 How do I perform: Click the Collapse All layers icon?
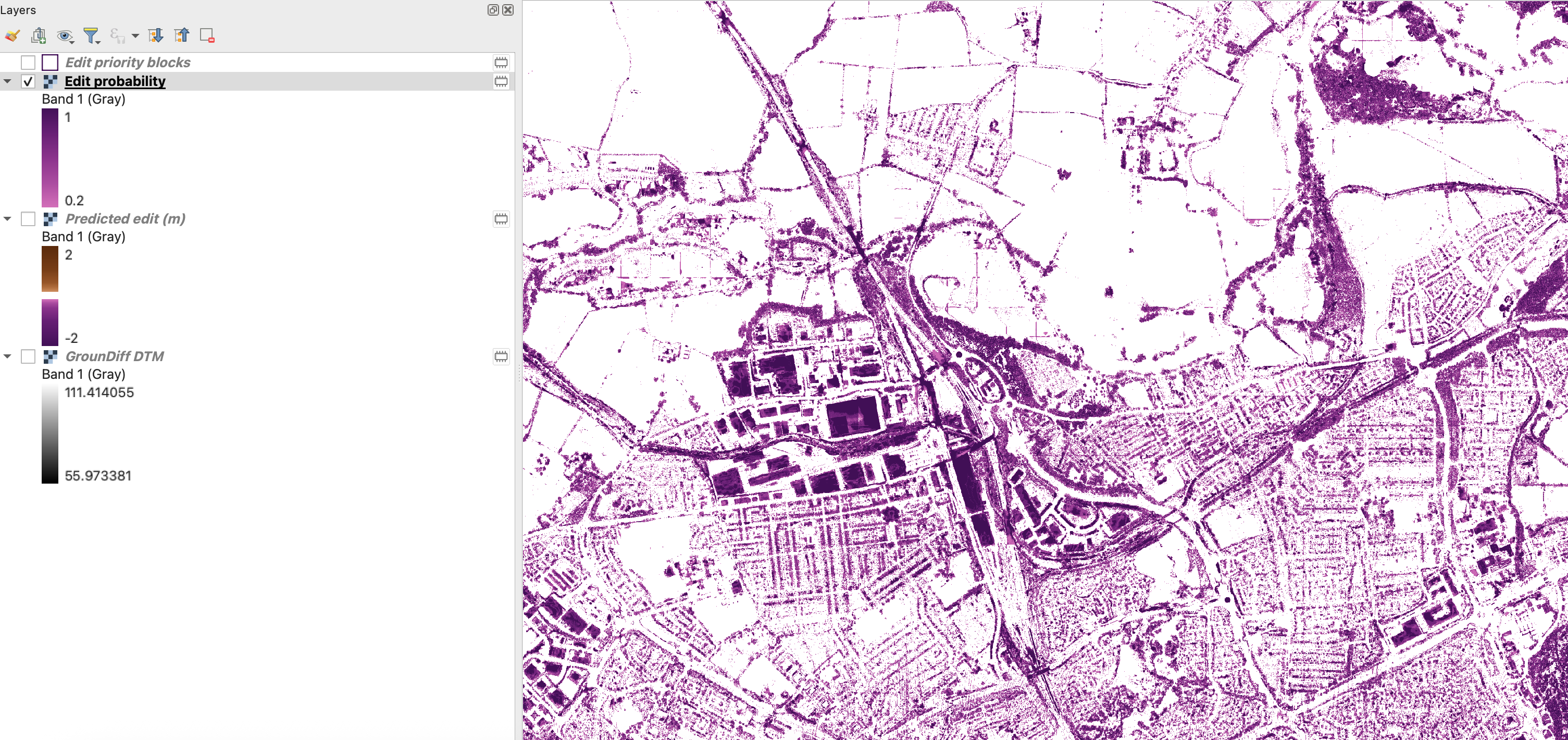coord(181,35)
